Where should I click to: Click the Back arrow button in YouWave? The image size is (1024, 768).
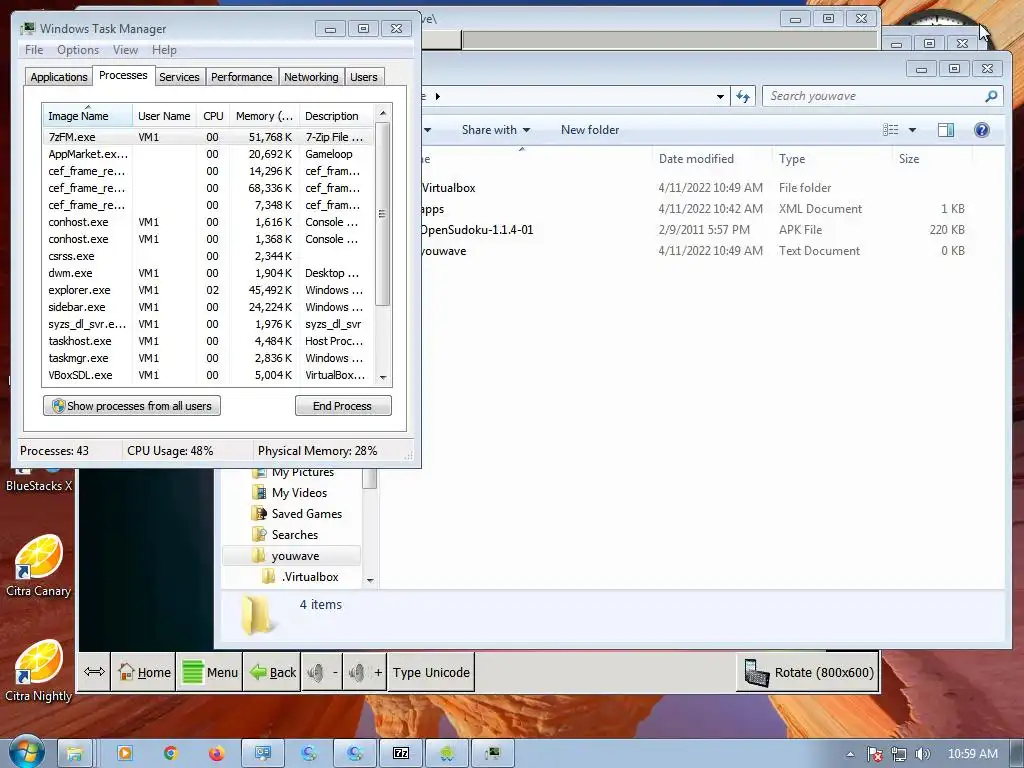click(272, 672)
